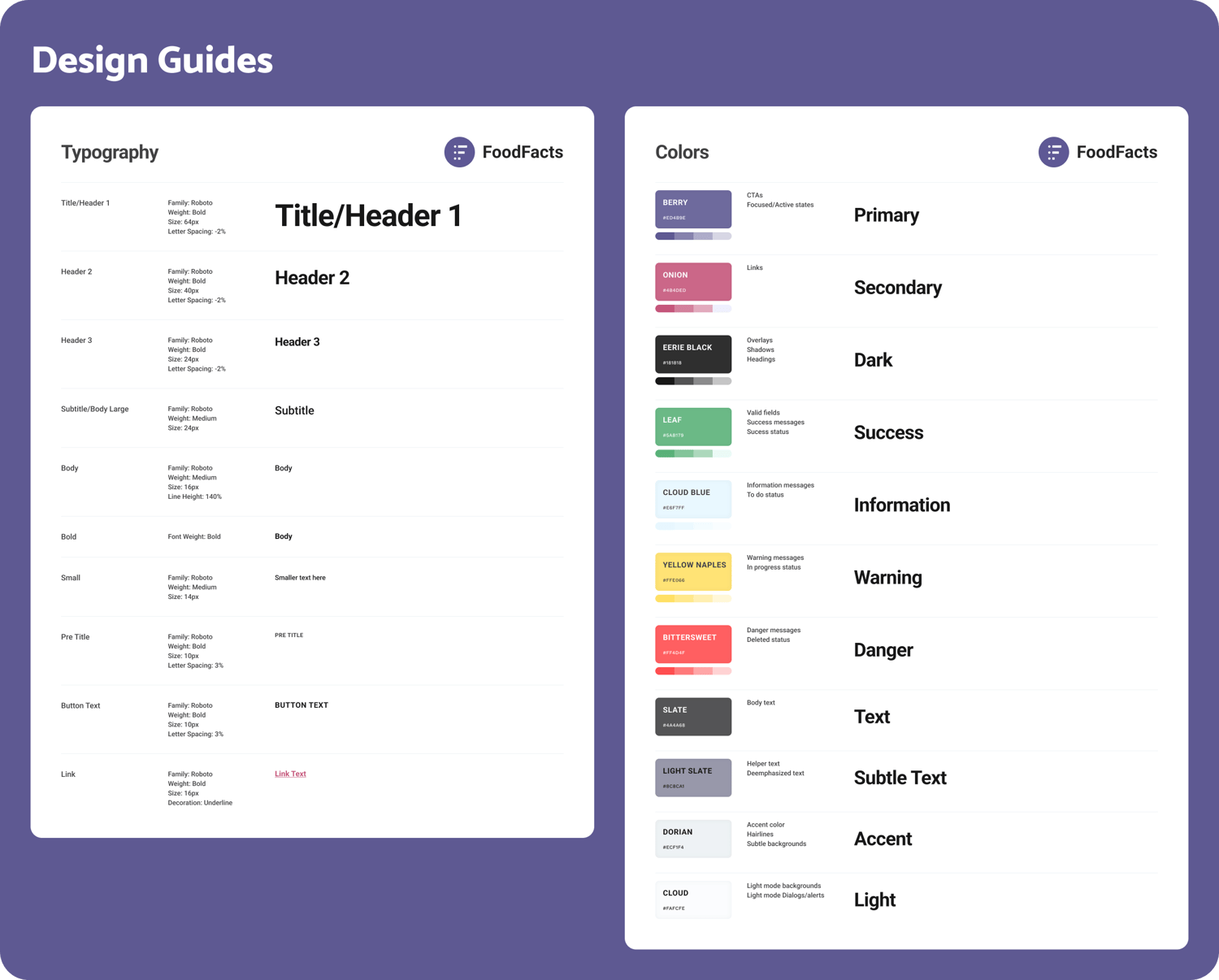
Task: Click the bold Header 2 sample text
Action: pos(312,278)
